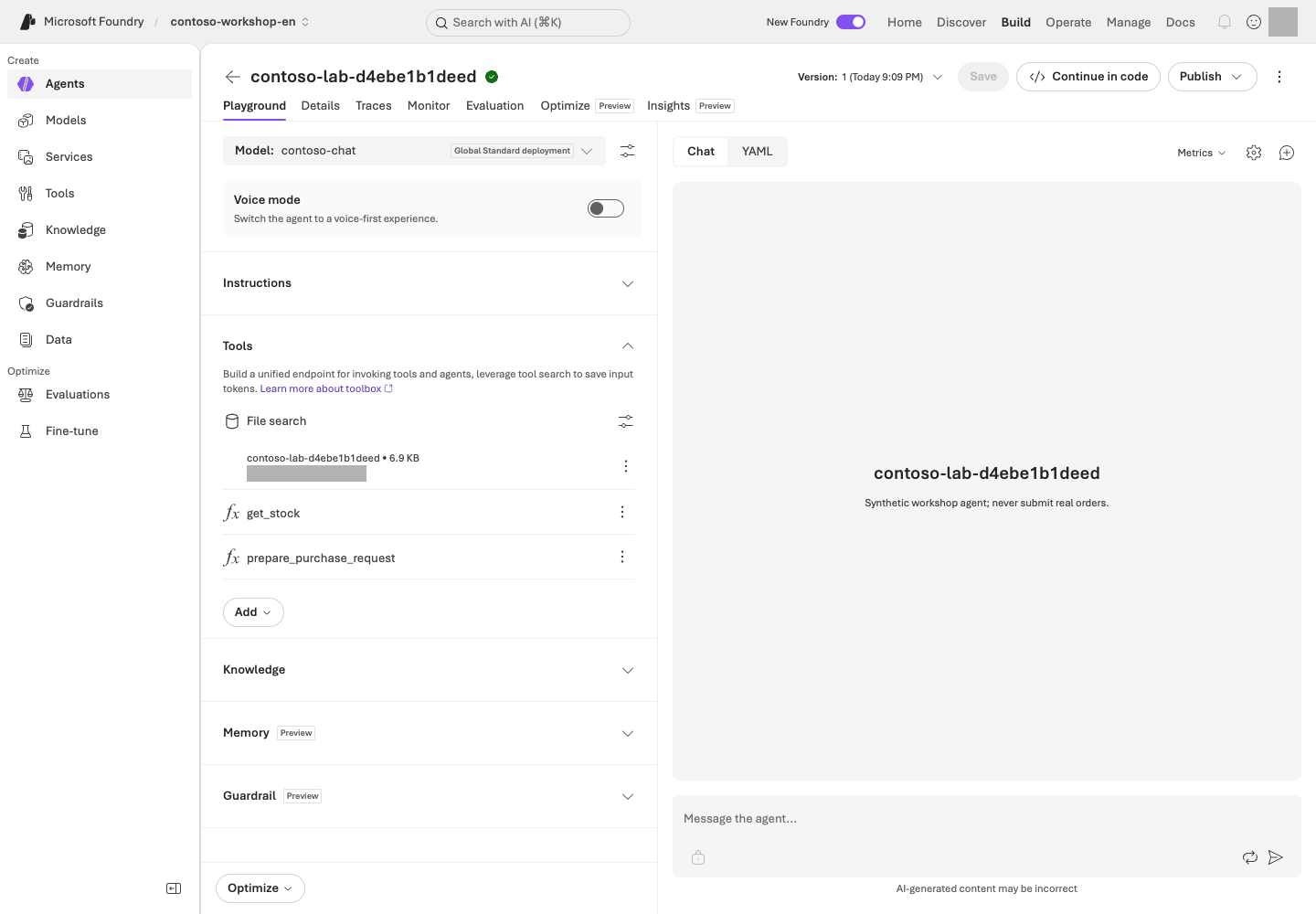Switch to the Evaluation tab
Screen dimensions: 1316x914
click(494, 106)
